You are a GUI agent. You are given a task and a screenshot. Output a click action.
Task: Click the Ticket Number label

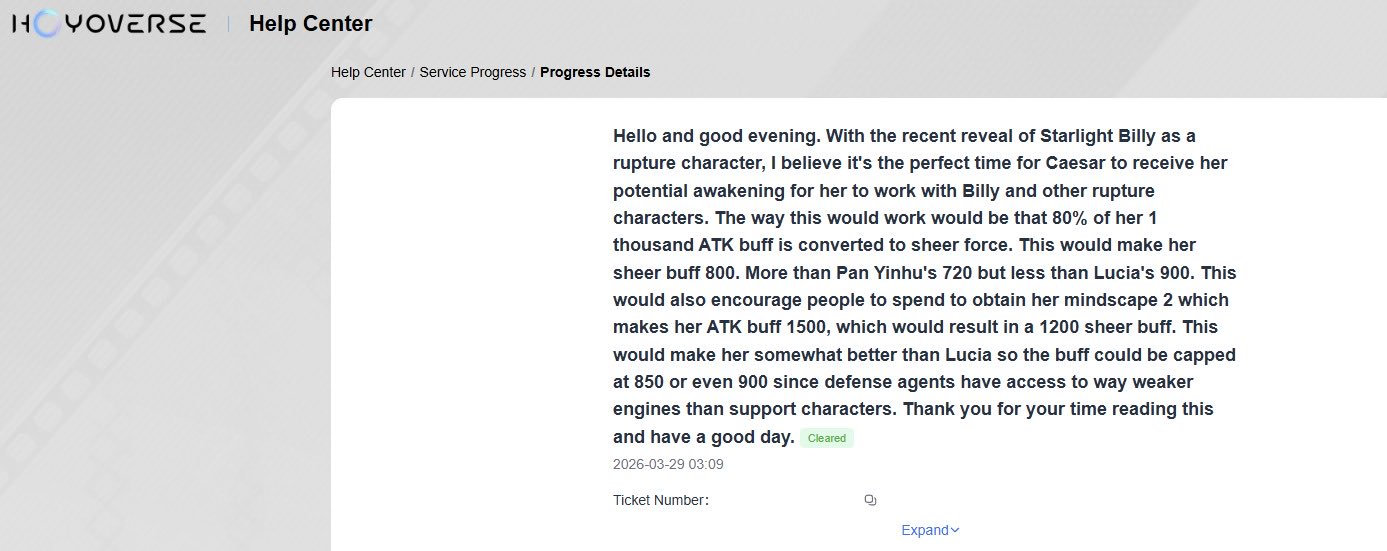[661, 500]
